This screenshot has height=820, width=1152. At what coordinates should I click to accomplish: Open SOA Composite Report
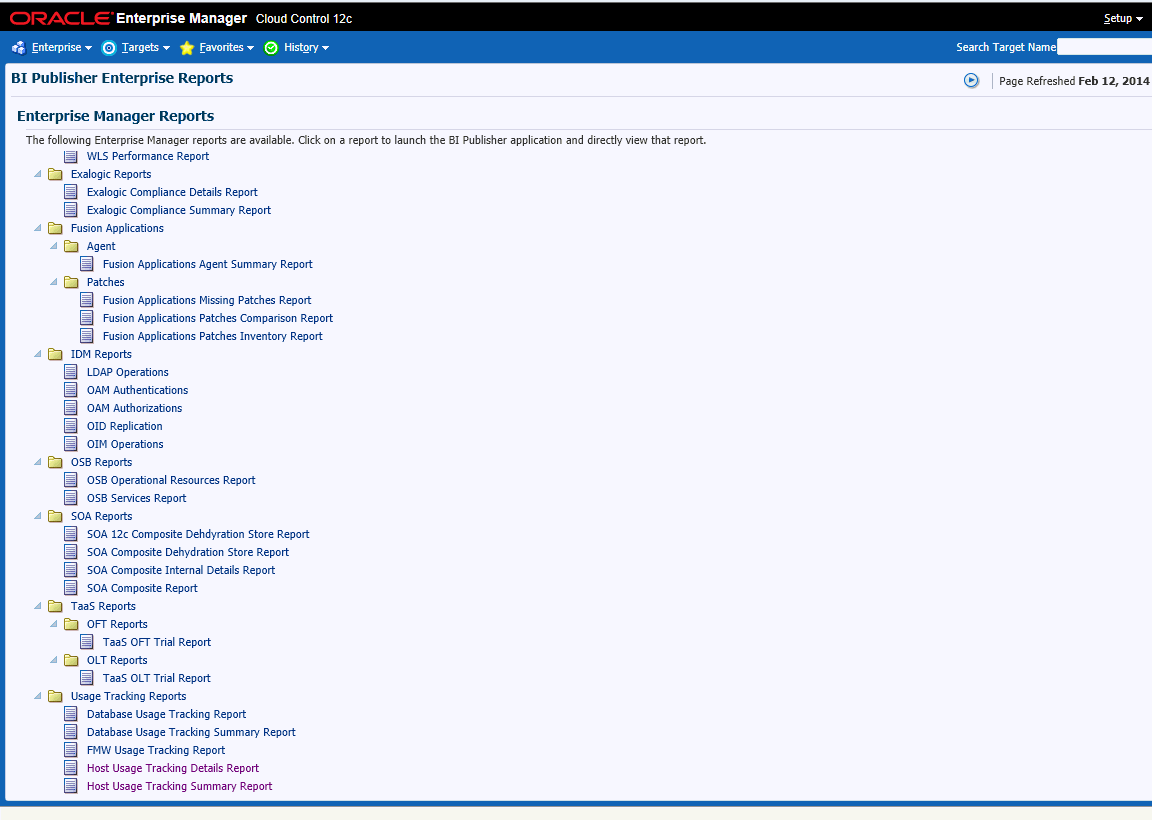142,588
